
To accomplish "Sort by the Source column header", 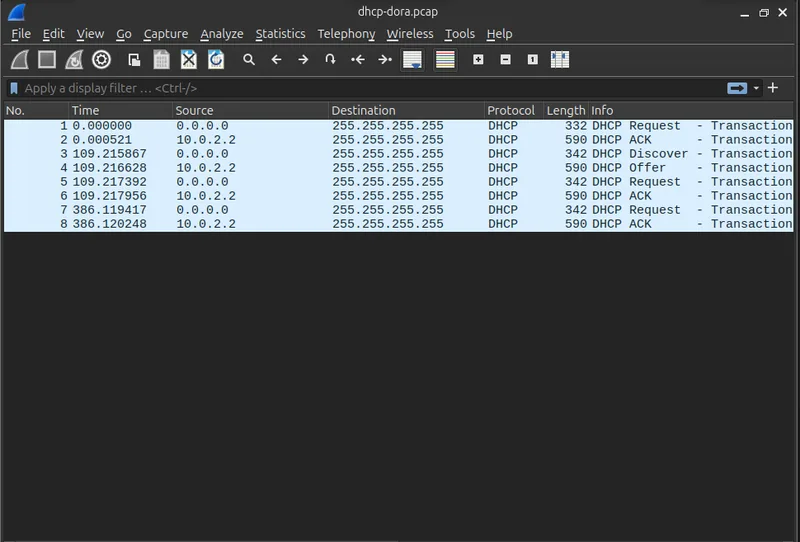I will pos(250,110).
